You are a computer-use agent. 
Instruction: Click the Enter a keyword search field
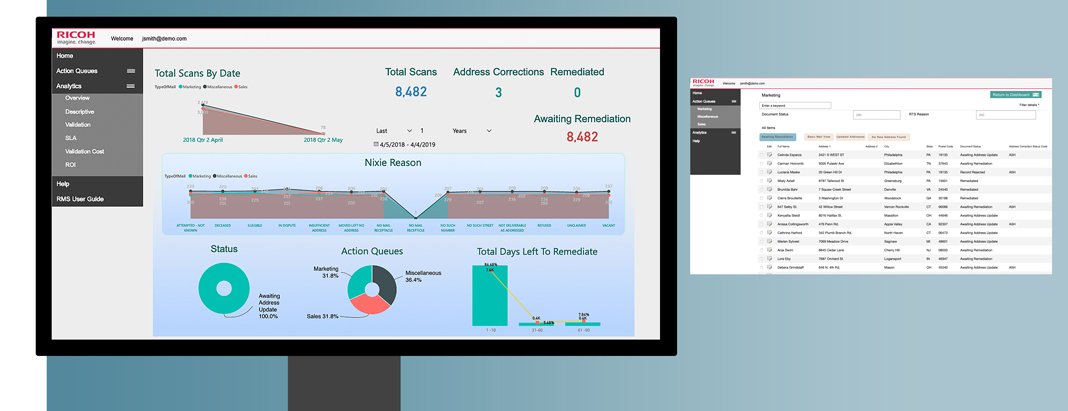(796, 105)
